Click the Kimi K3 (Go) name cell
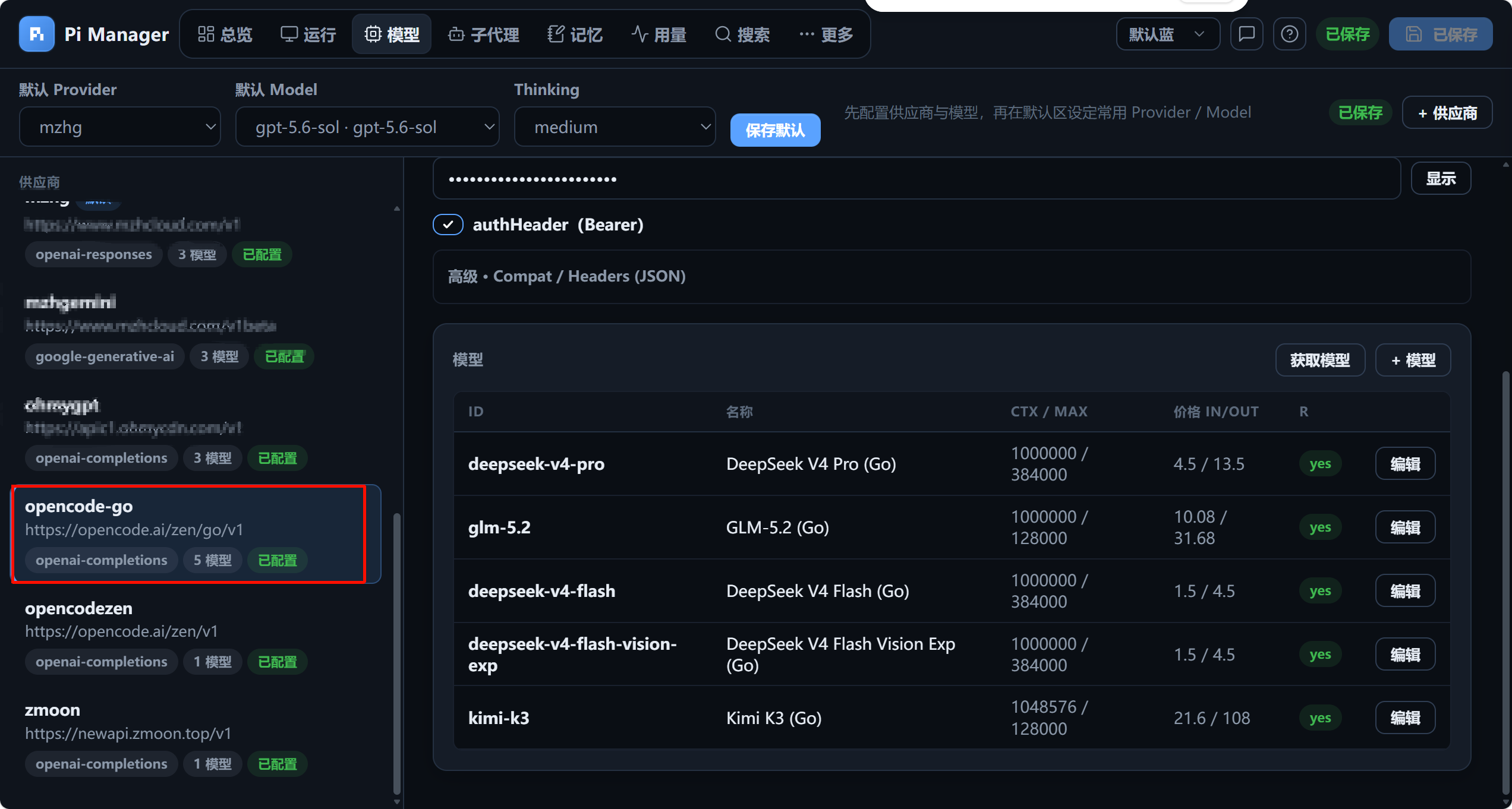1512x809 pixels. (x=774, y=718)
